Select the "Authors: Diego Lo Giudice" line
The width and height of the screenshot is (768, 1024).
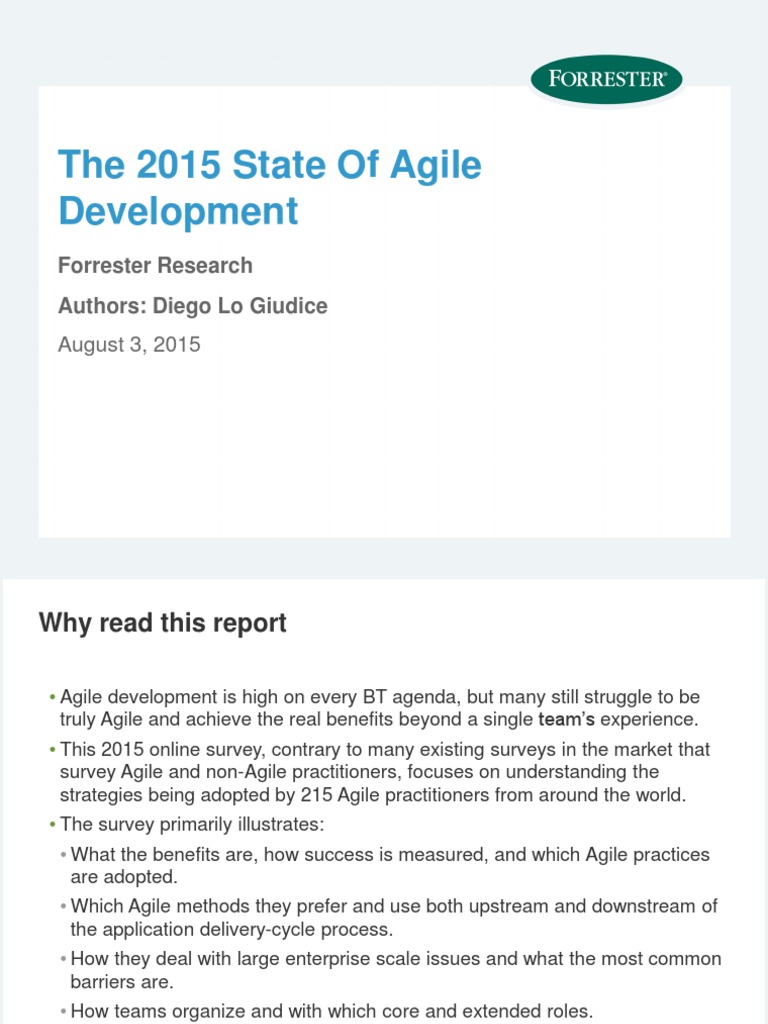point(193,306)
